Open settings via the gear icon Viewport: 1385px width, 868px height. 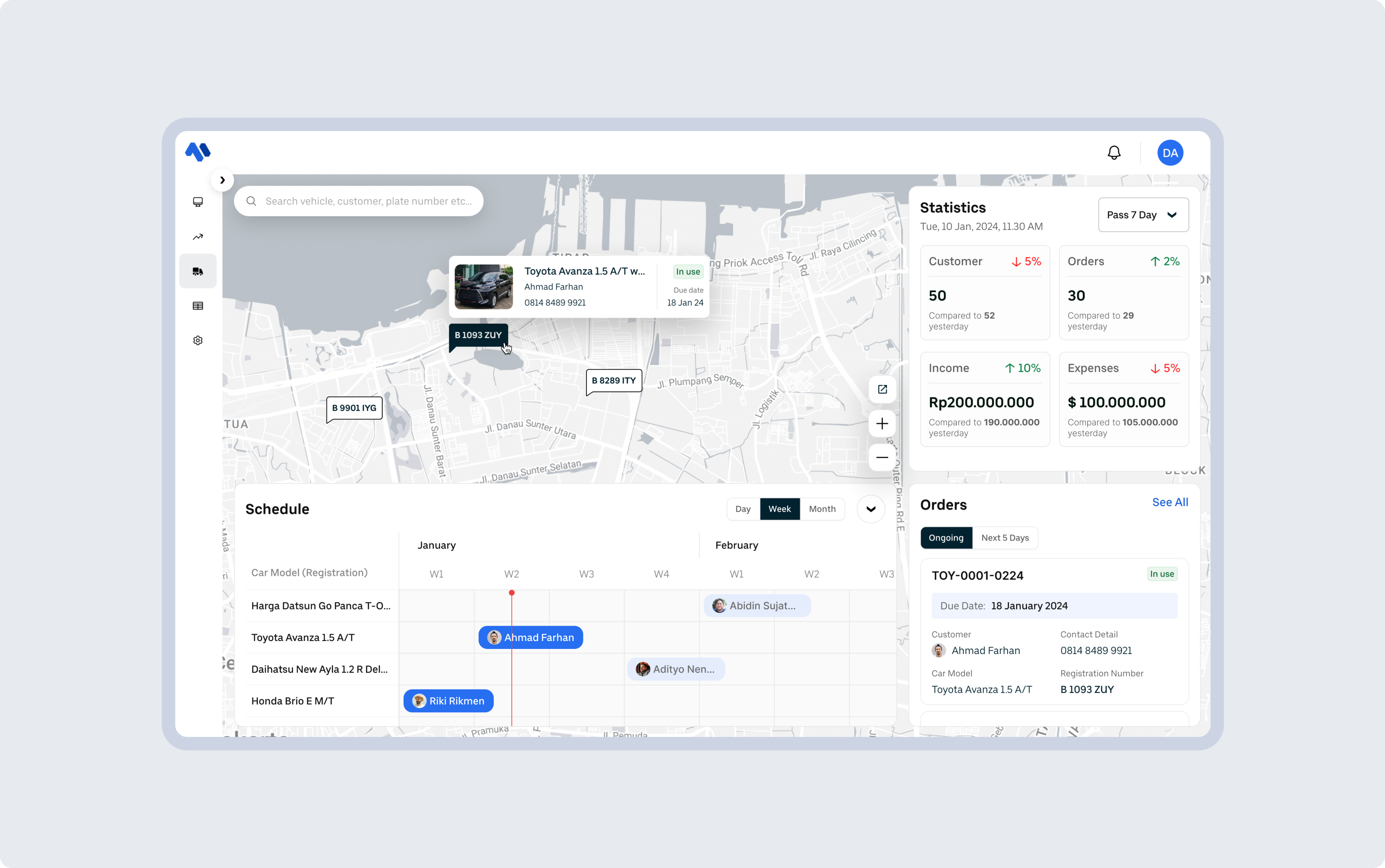(198, 340)
